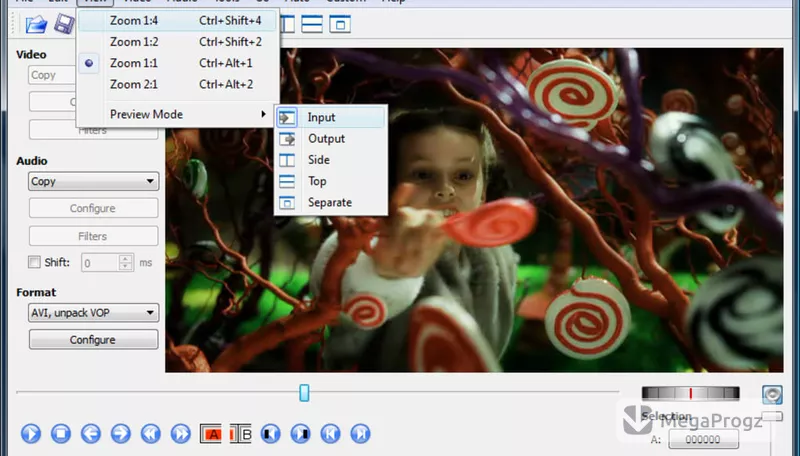Click Output preview mode icon
800x456 pixels.
click(x=287, y=139)
